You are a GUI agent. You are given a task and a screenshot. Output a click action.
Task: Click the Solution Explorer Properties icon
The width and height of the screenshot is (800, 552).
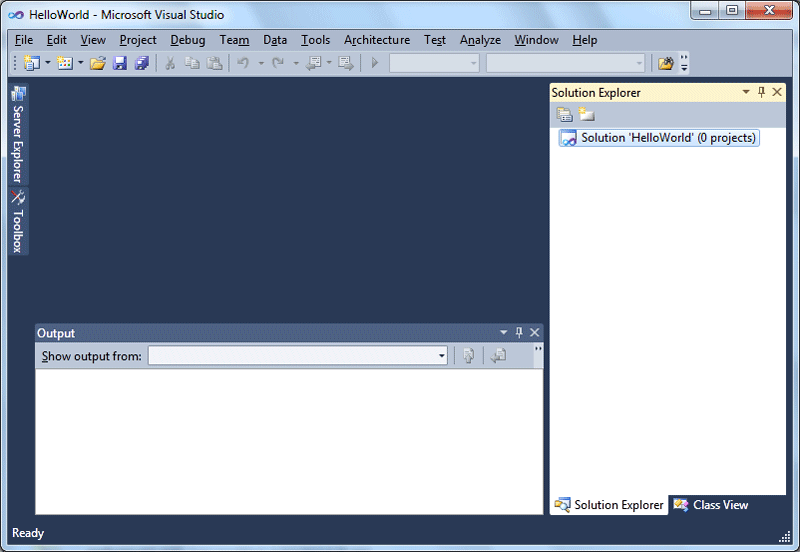click(x=564, y=115)
